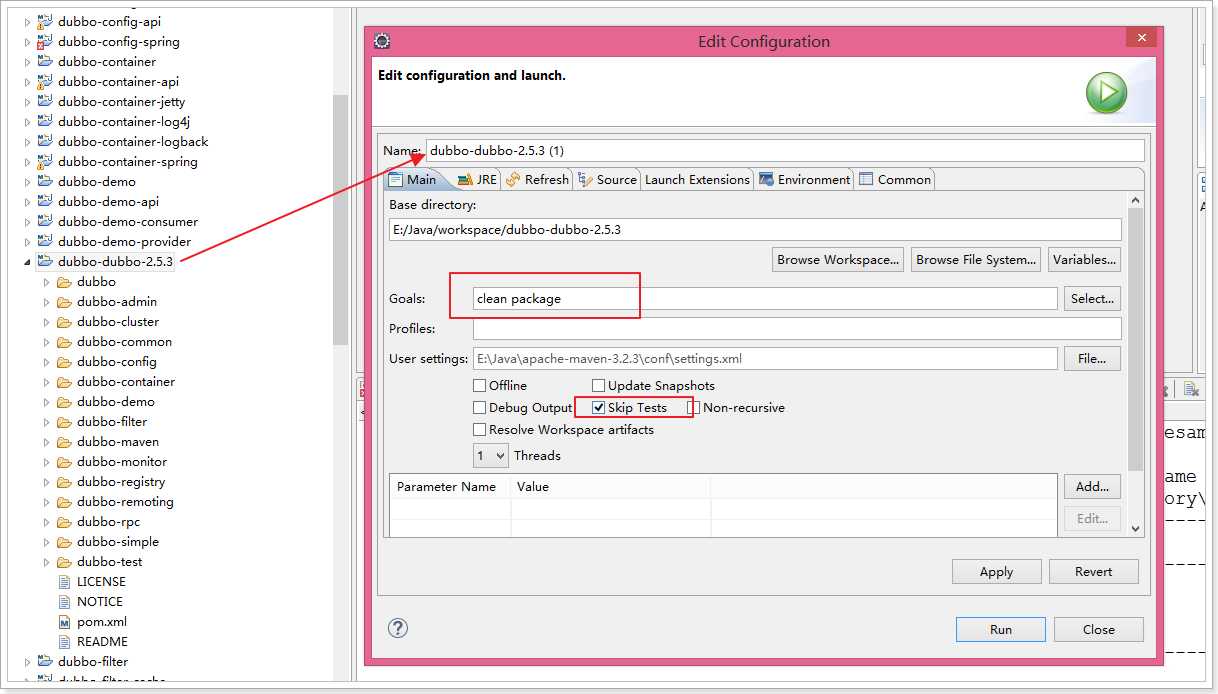Click the help question mark icon
The height and width of the screenshot is (694, 1218).
point(398,628)
